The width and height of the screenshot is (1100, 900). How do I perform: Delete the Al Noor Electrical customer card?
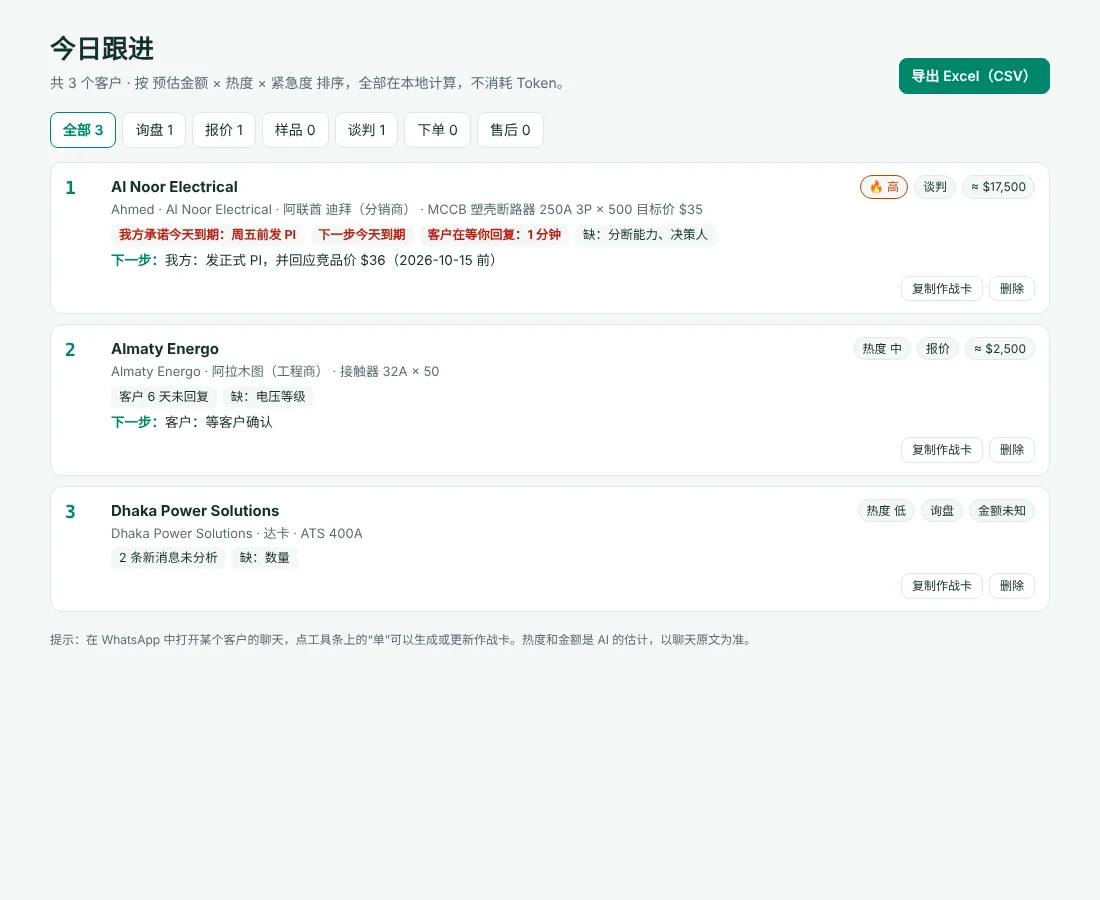[x=1012, y=288]
